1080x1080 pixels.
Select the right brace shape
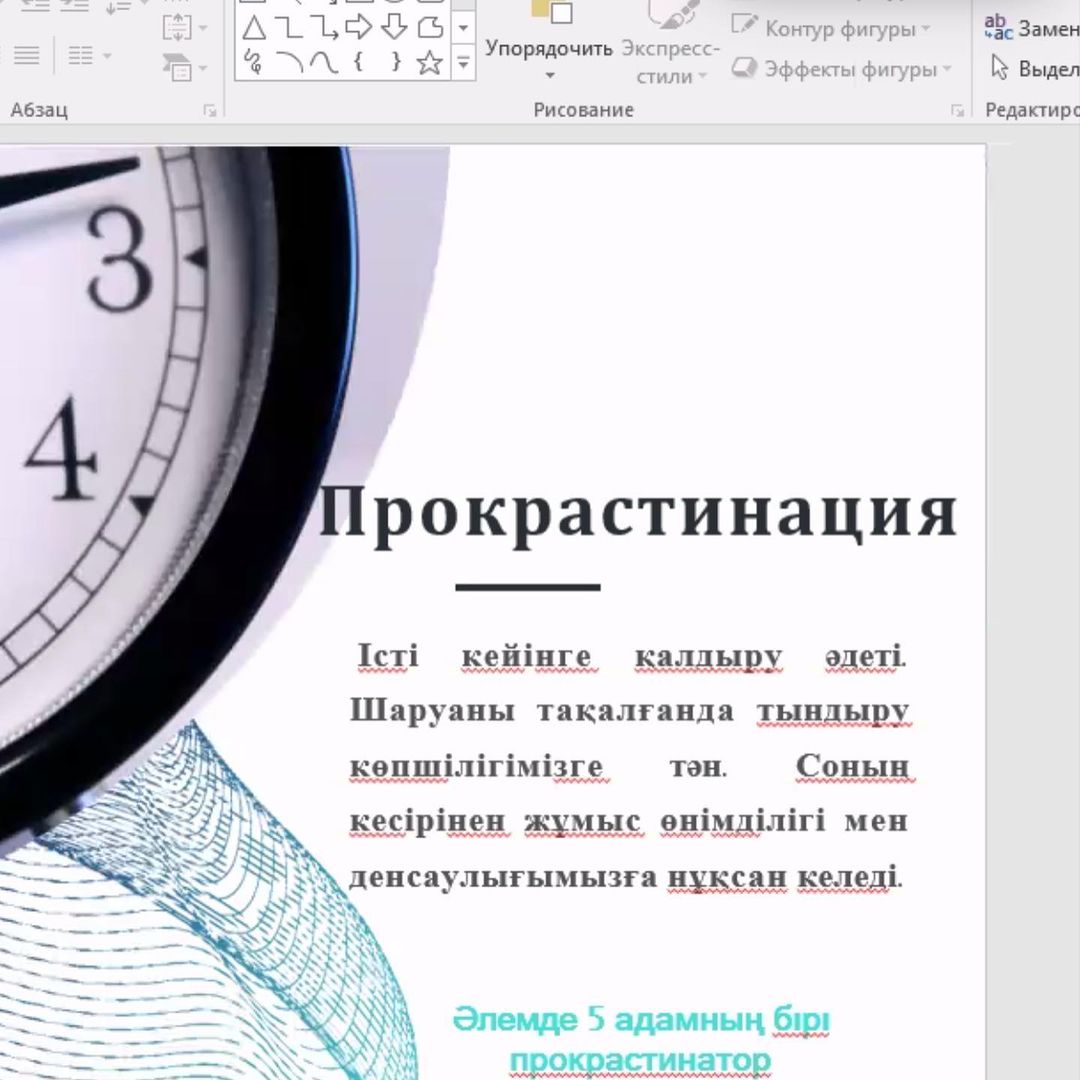(x=394, y=63)
